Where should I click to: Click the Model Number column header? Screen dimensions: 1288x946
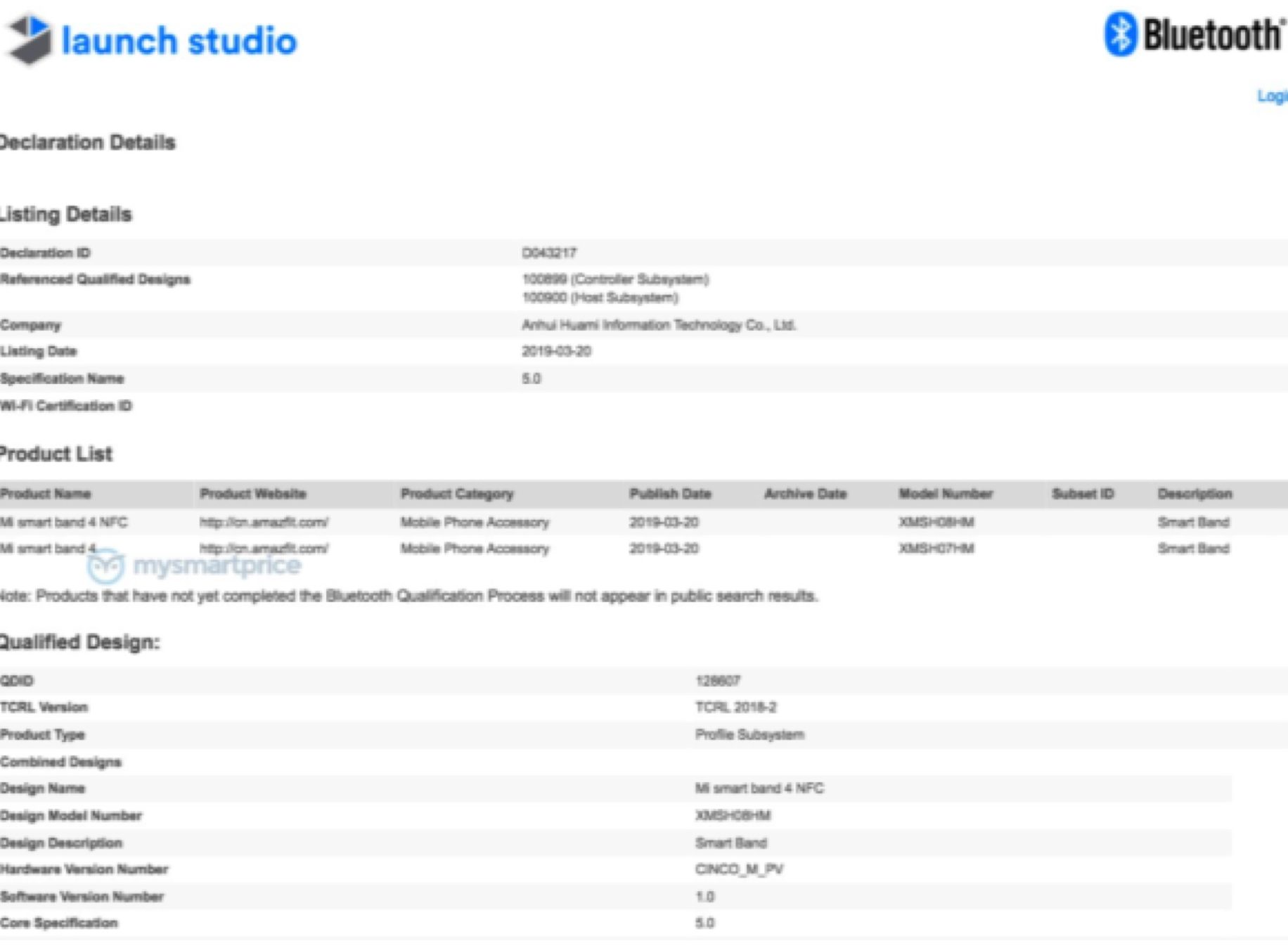tap(945, 494)
